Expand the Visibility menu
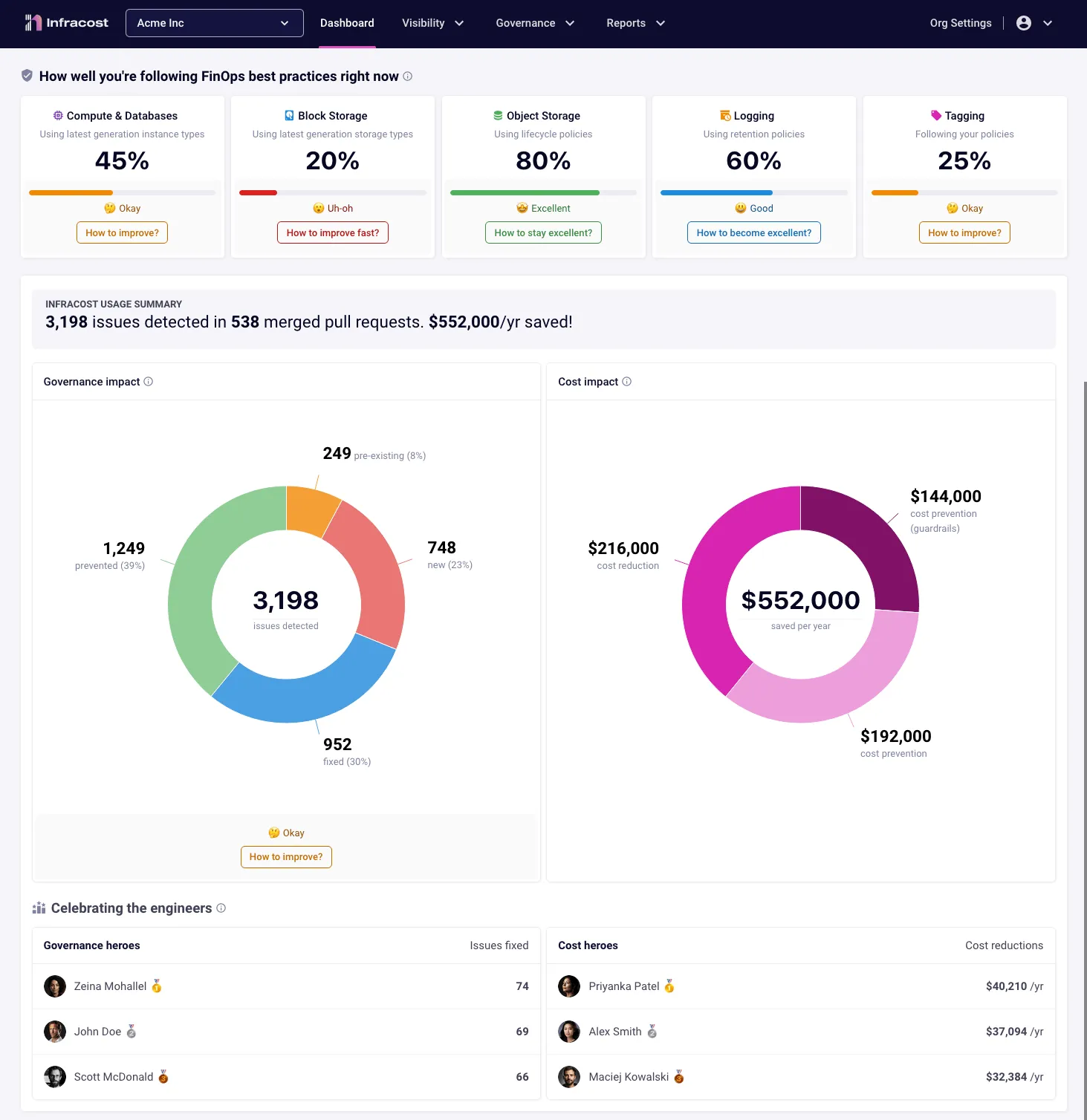The image size is (1087, 1120). (433, 22)
